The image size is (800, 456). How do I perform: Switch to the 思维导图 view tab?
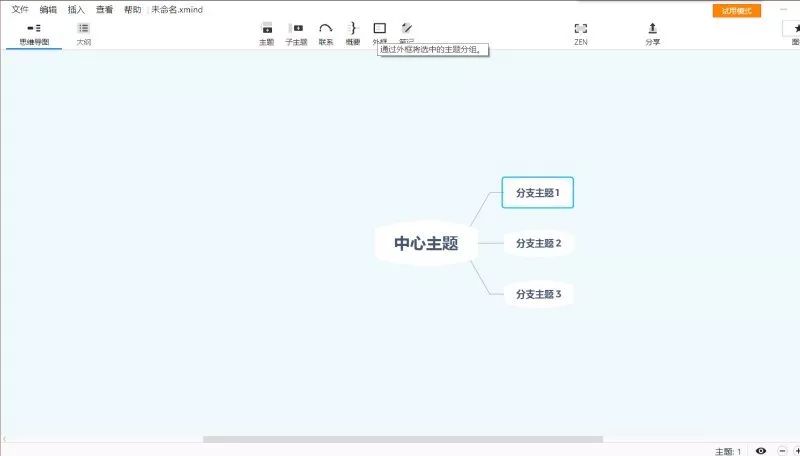[34, 34]
